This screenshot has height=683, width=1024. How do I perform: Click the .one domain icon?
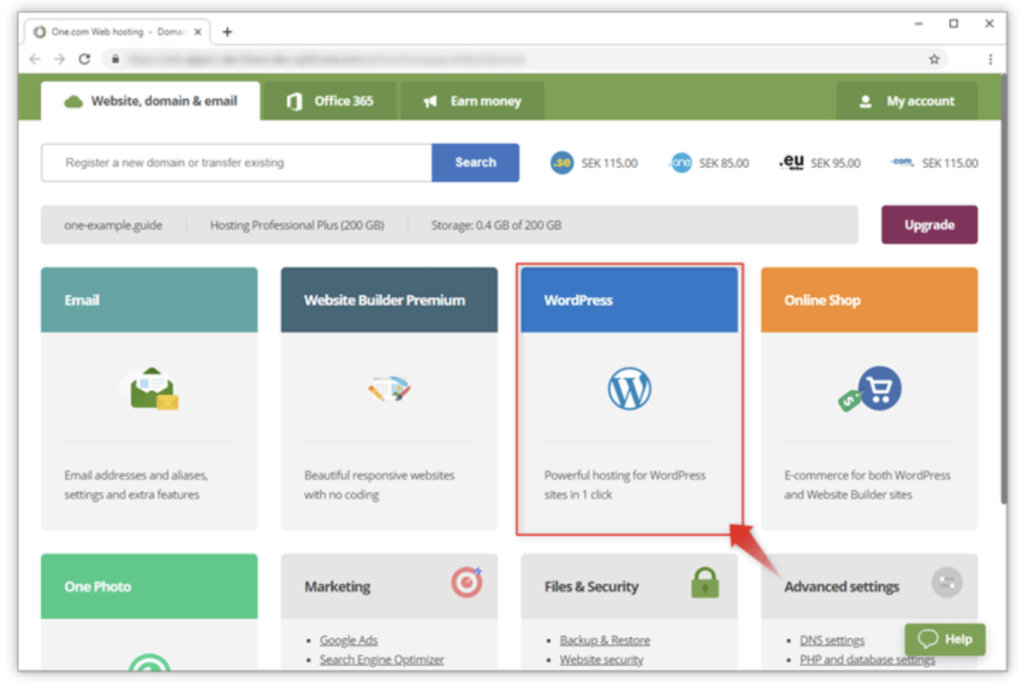coord(680,163)
